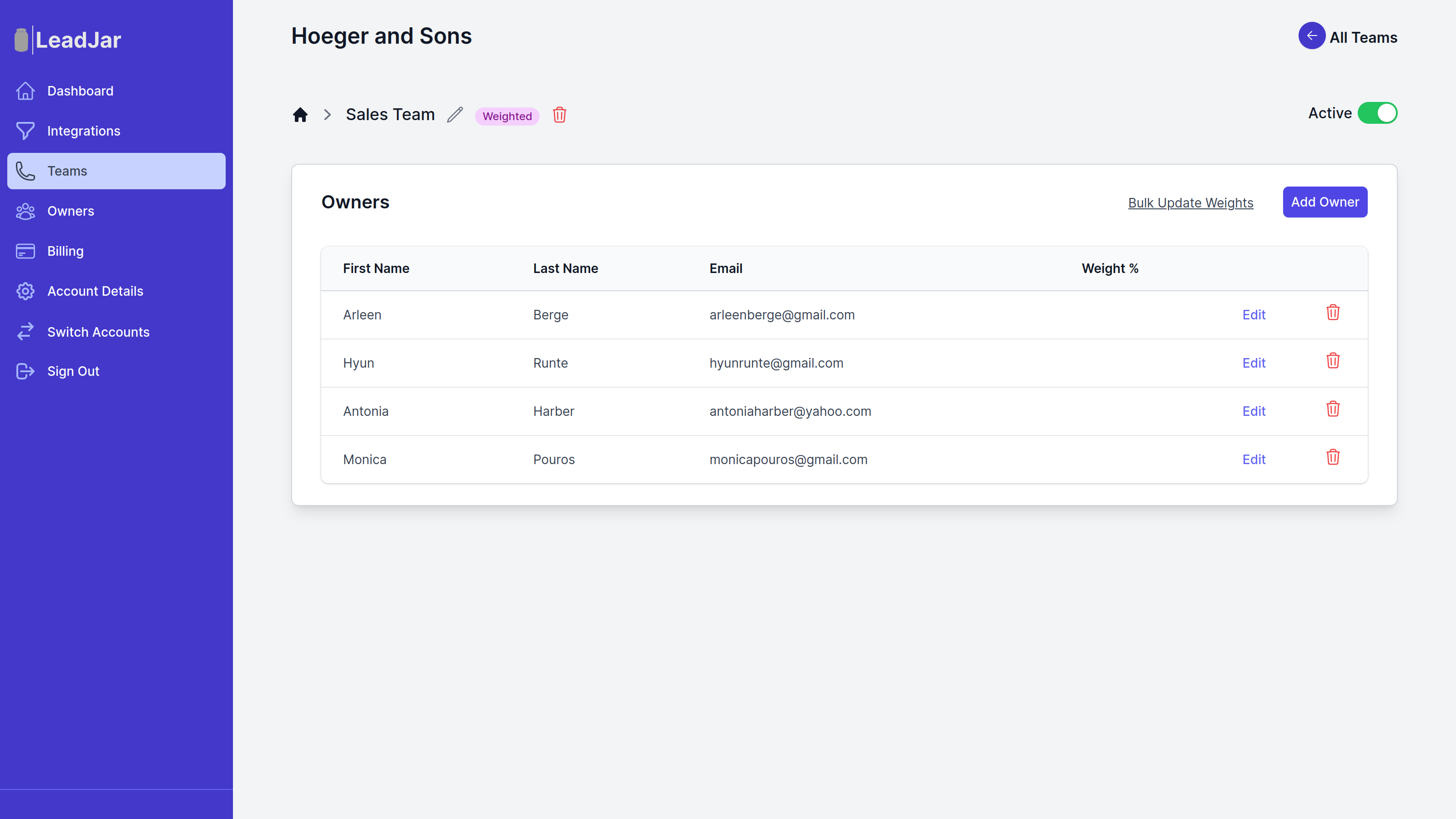Click the LeadJar jar logo

(x=21, y=40)
